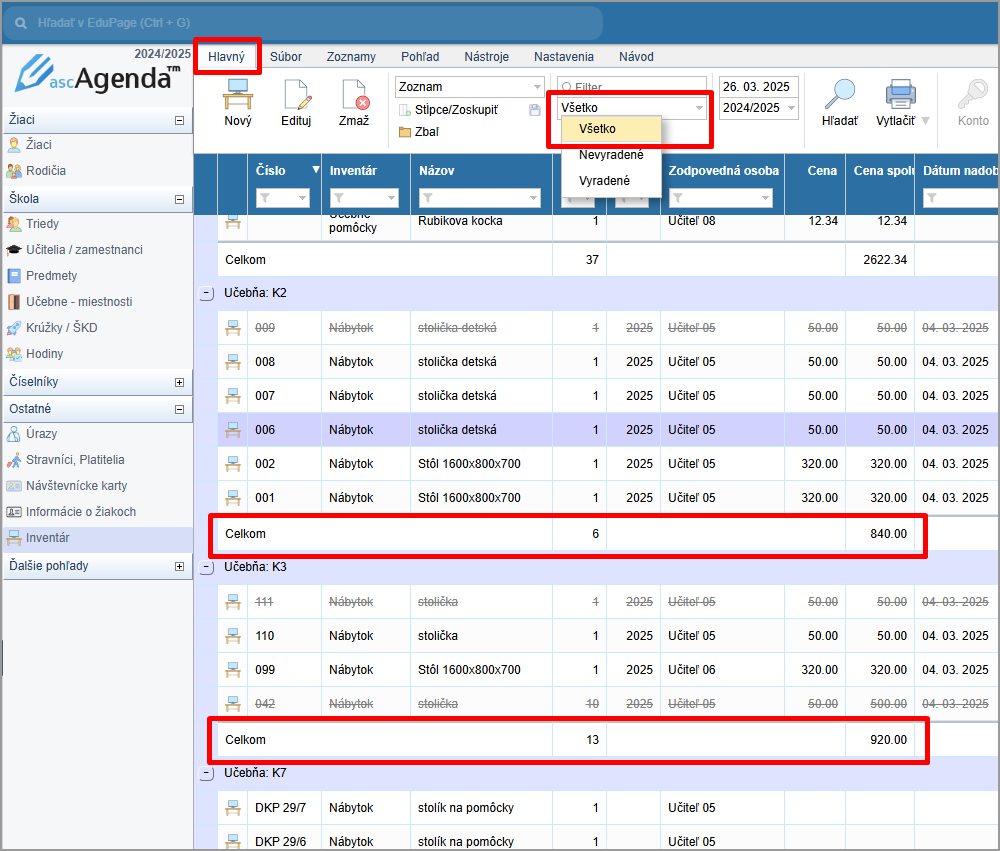Collapse the Žiaci sidebar section
The image size is (1000, 851).
(179, 120)
